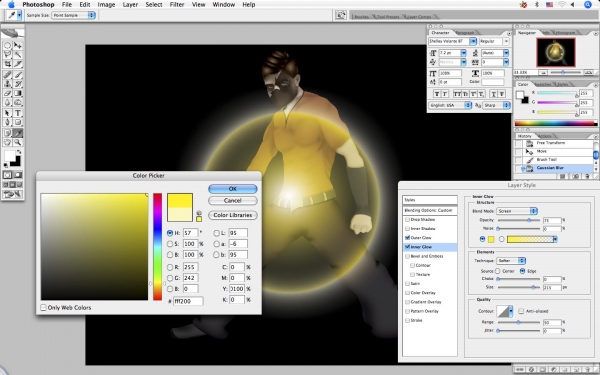This screenshot has height=375, width=600.
Task: Uncheck the Outer Glow style checkbox
Action: (x=408, y=238)
